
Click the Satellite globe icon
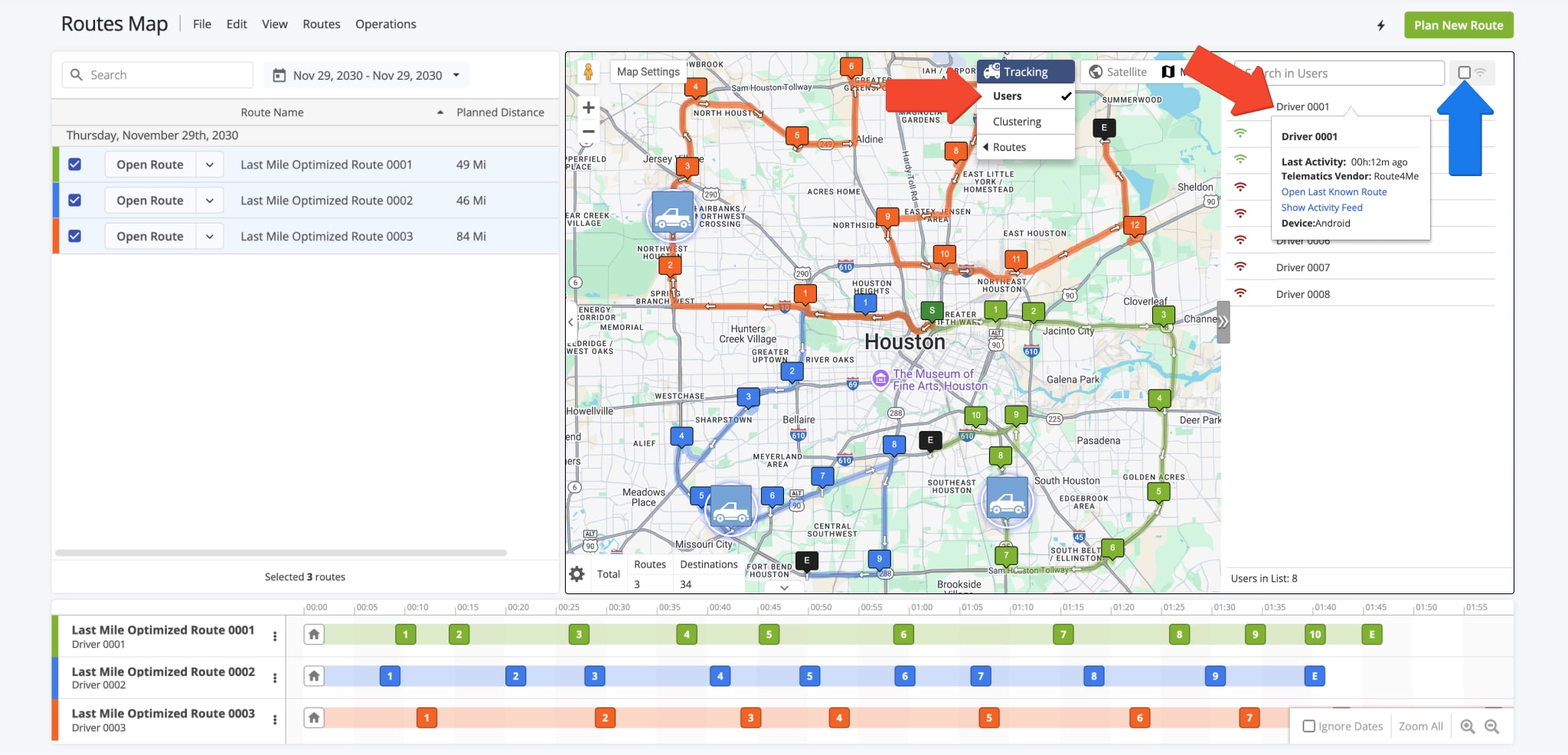(x=1096, y=72)
